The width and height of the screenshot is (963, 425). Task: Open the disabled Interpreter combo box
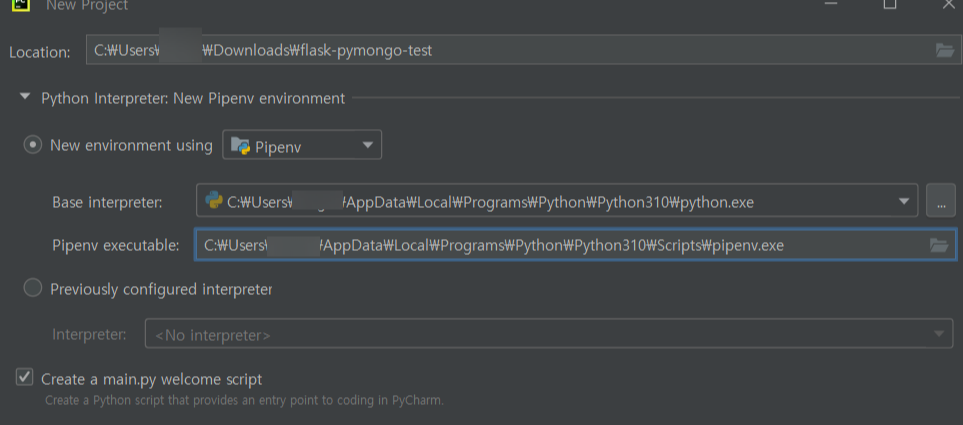(548, 333)
